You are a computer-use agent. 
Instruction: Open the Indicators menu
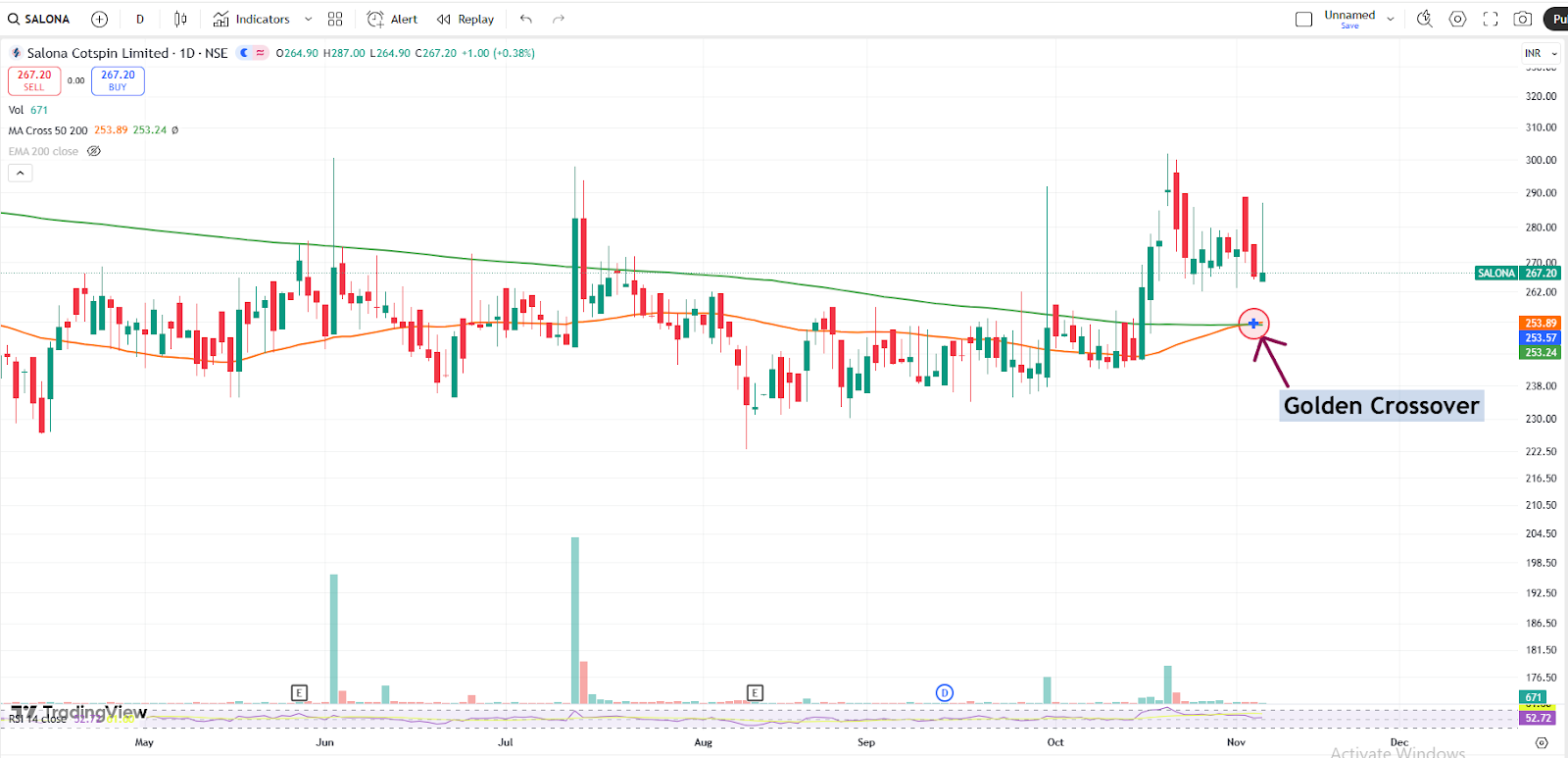point(252,19)
